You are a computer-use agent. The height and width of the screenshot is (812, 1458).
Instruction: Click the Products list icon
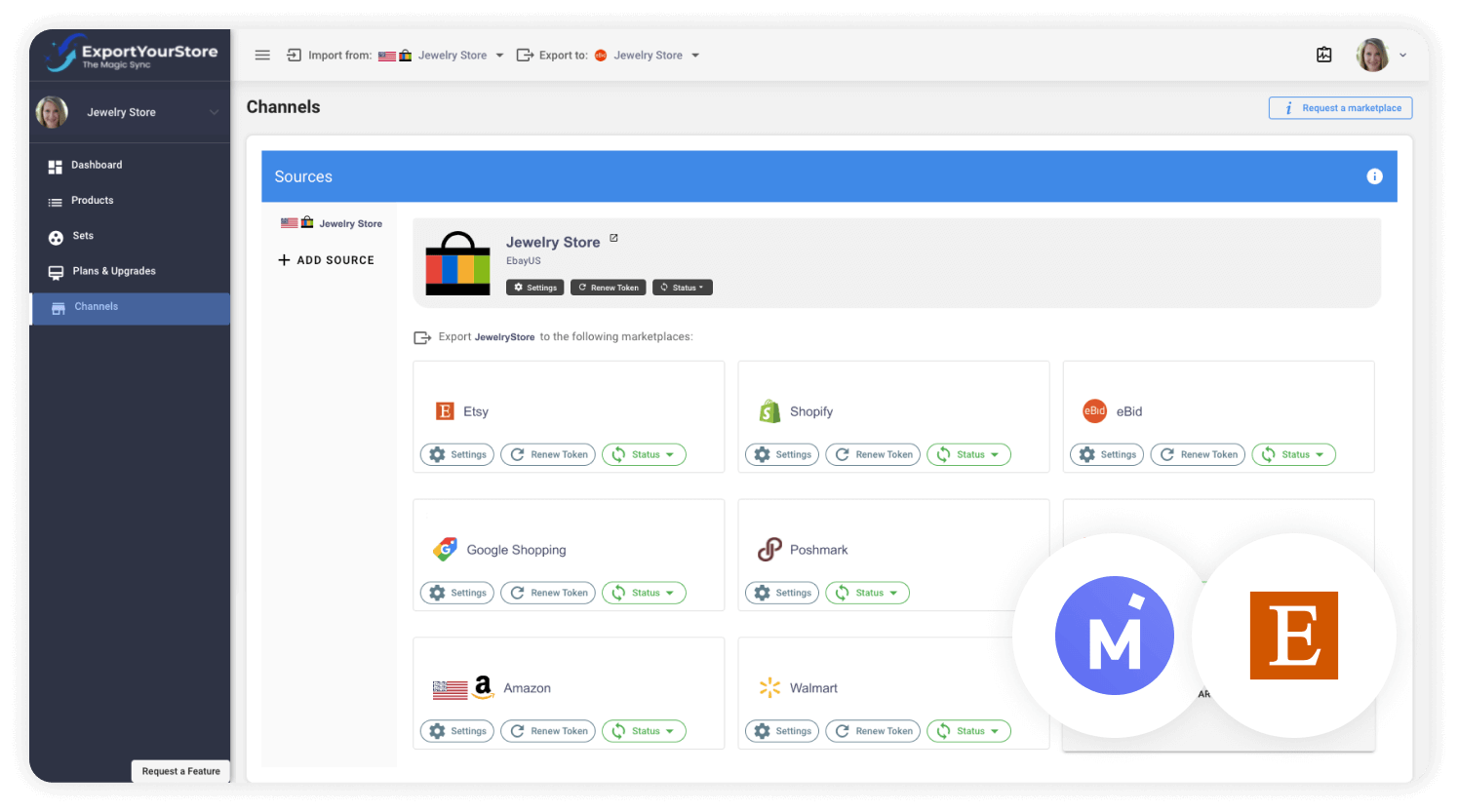(56, 202)
